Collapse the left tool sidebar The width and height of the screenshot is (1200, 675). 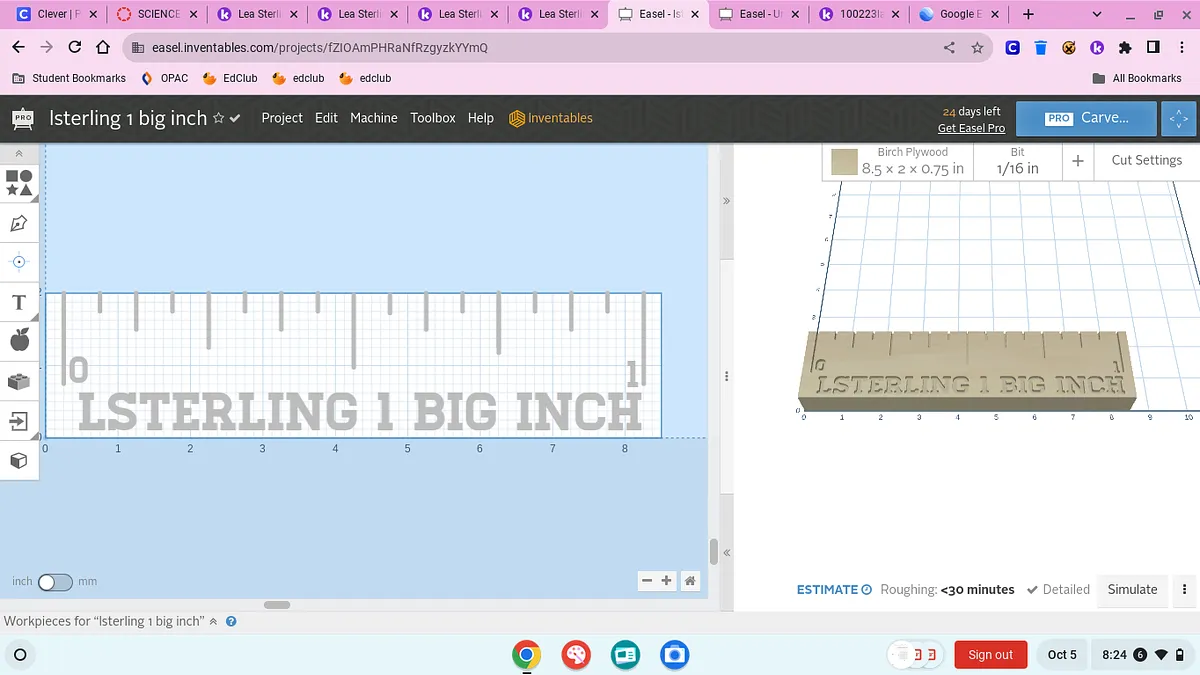click(x=18, y=154)
